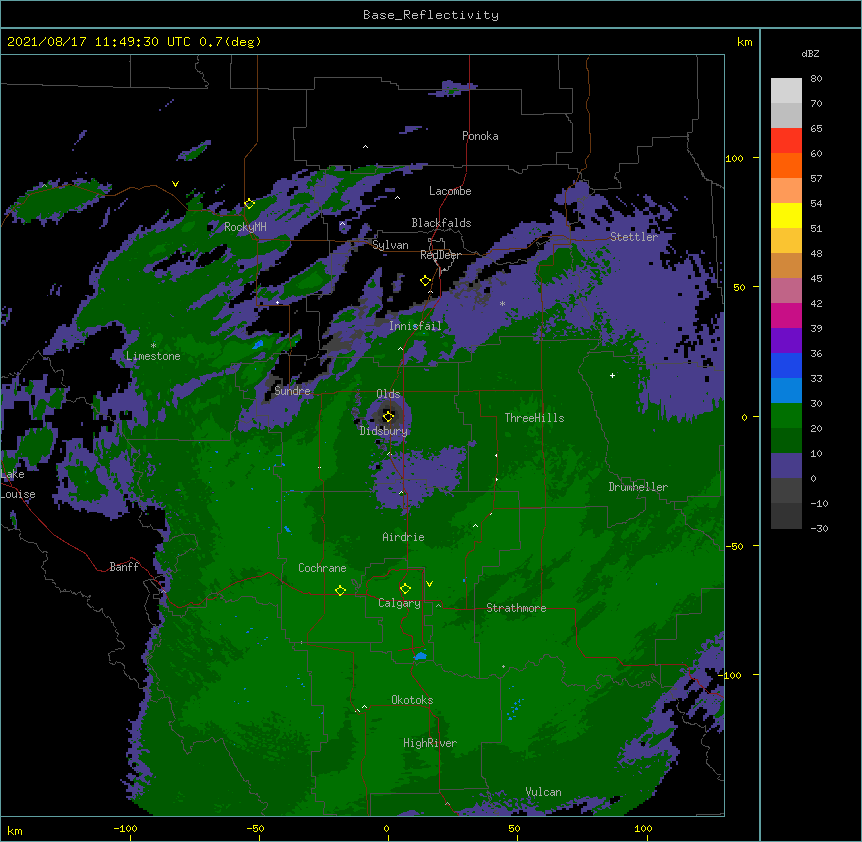The height and width of the screenshot is (842, 862).
Task: Select the indigo 0-10 dBZ legend swatch
Action: coord(786,466)
